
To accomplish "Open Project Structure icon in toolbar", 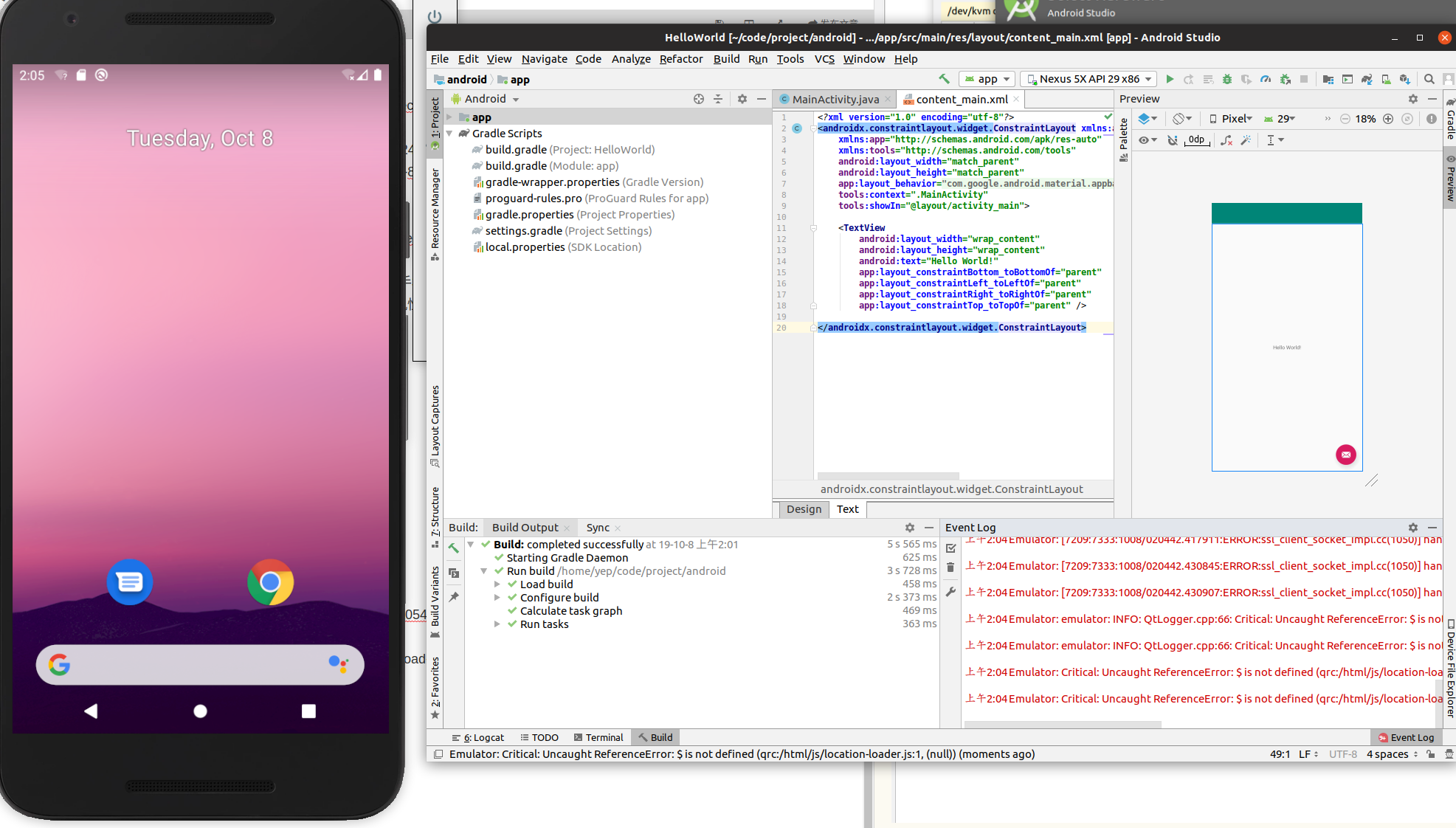I will pyautogui.click(x=1328, y=79).
